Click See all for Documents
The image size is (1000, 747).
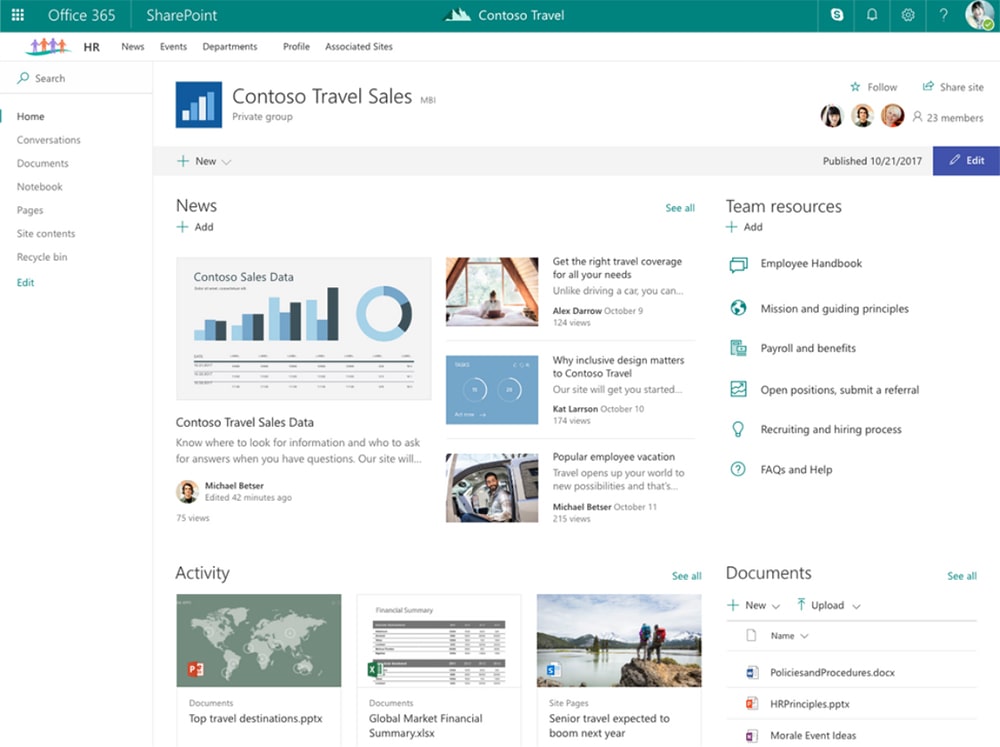tap(962, 576)
